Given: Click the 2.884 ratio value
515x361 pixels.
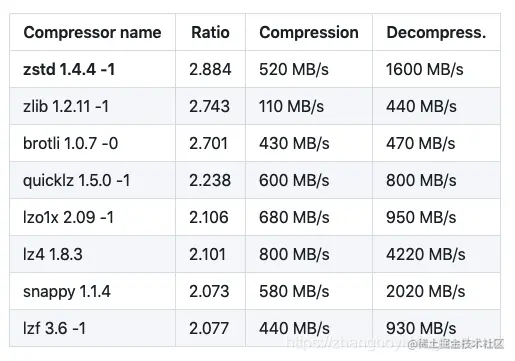Looking at the screenshot, I should point(210,70).
